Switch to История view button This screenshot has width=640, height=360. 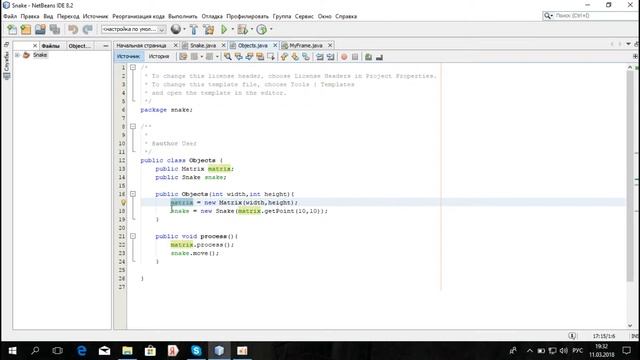(x=159, y=56)
